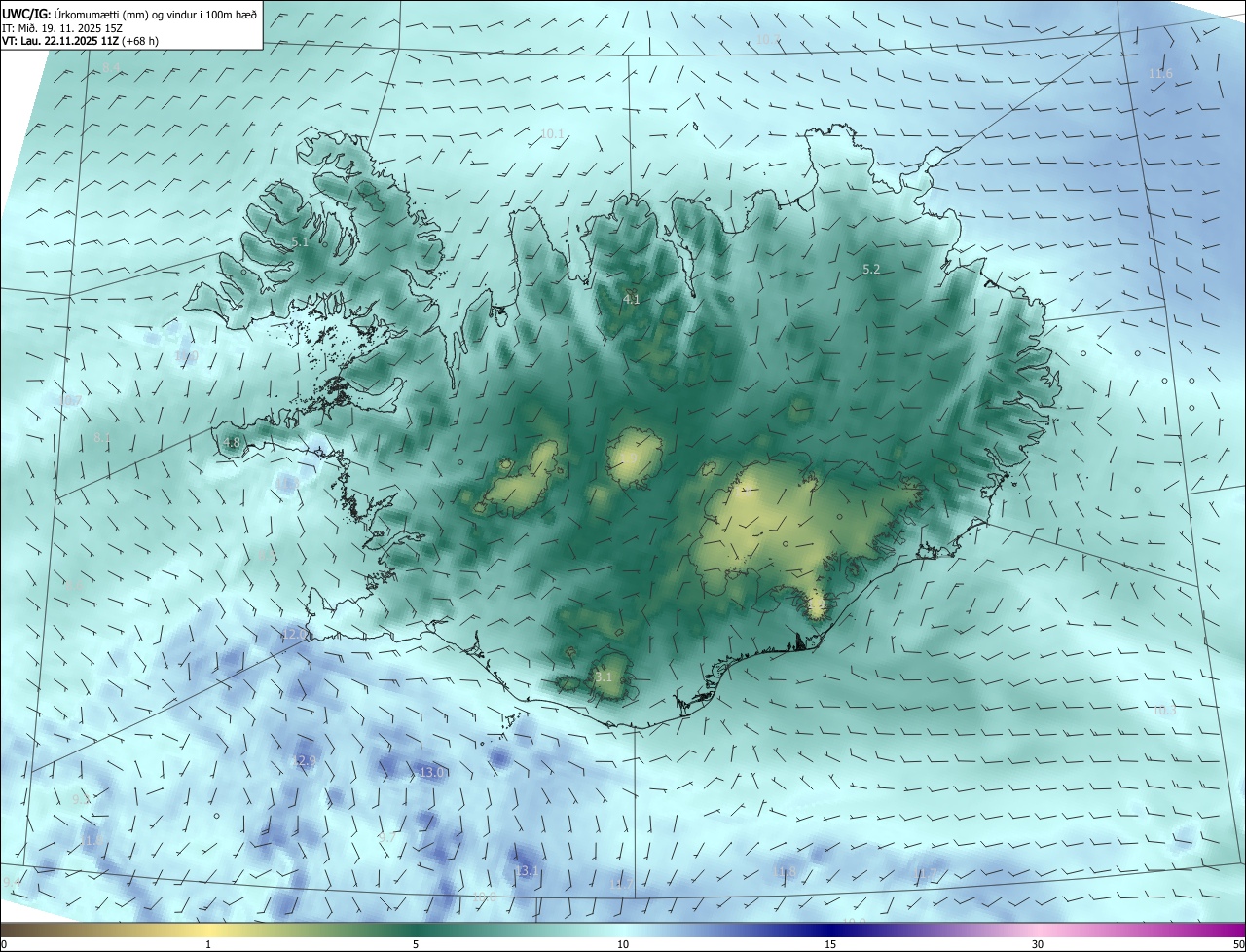Image resolution: width=1246 pixels, height=952 pixels.
Task: Click the 13.0 value label over the ocean
Action: pyautogui.click(x=431, y=773)
